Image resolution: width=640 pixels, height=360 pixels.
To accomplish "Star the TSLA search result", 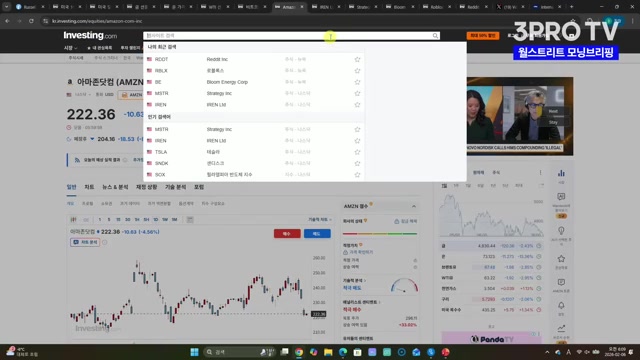I will [x=357, y=152].
